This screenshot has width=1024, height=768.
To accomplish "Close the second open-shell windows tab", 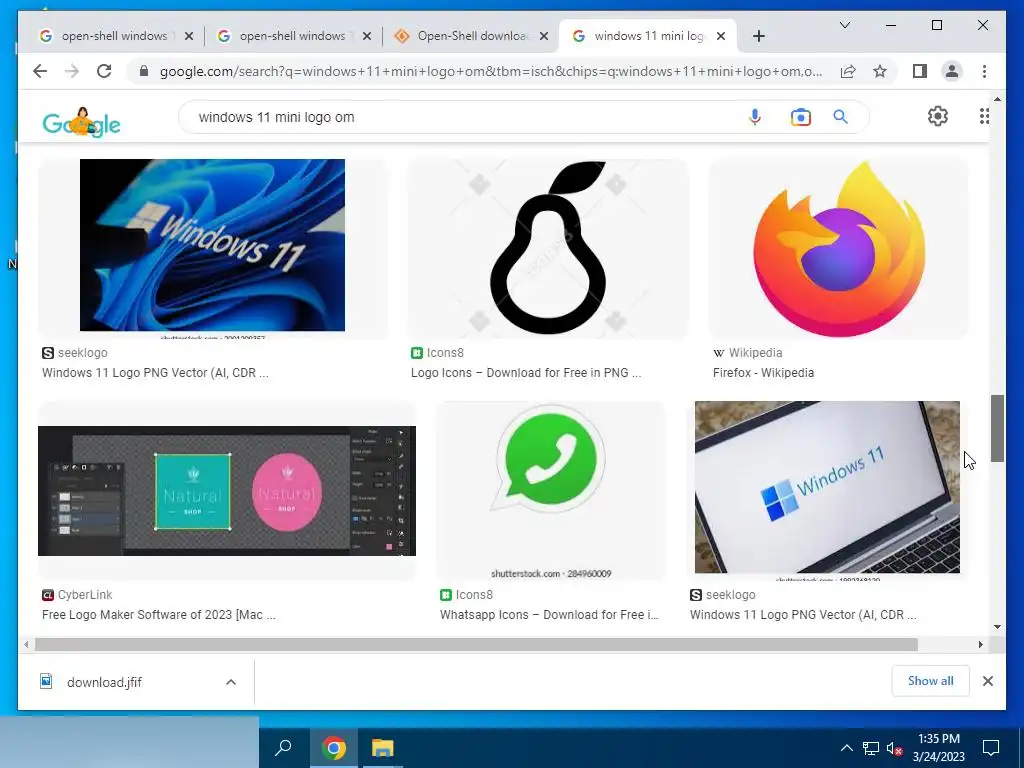I will click(x=367, y=36).
